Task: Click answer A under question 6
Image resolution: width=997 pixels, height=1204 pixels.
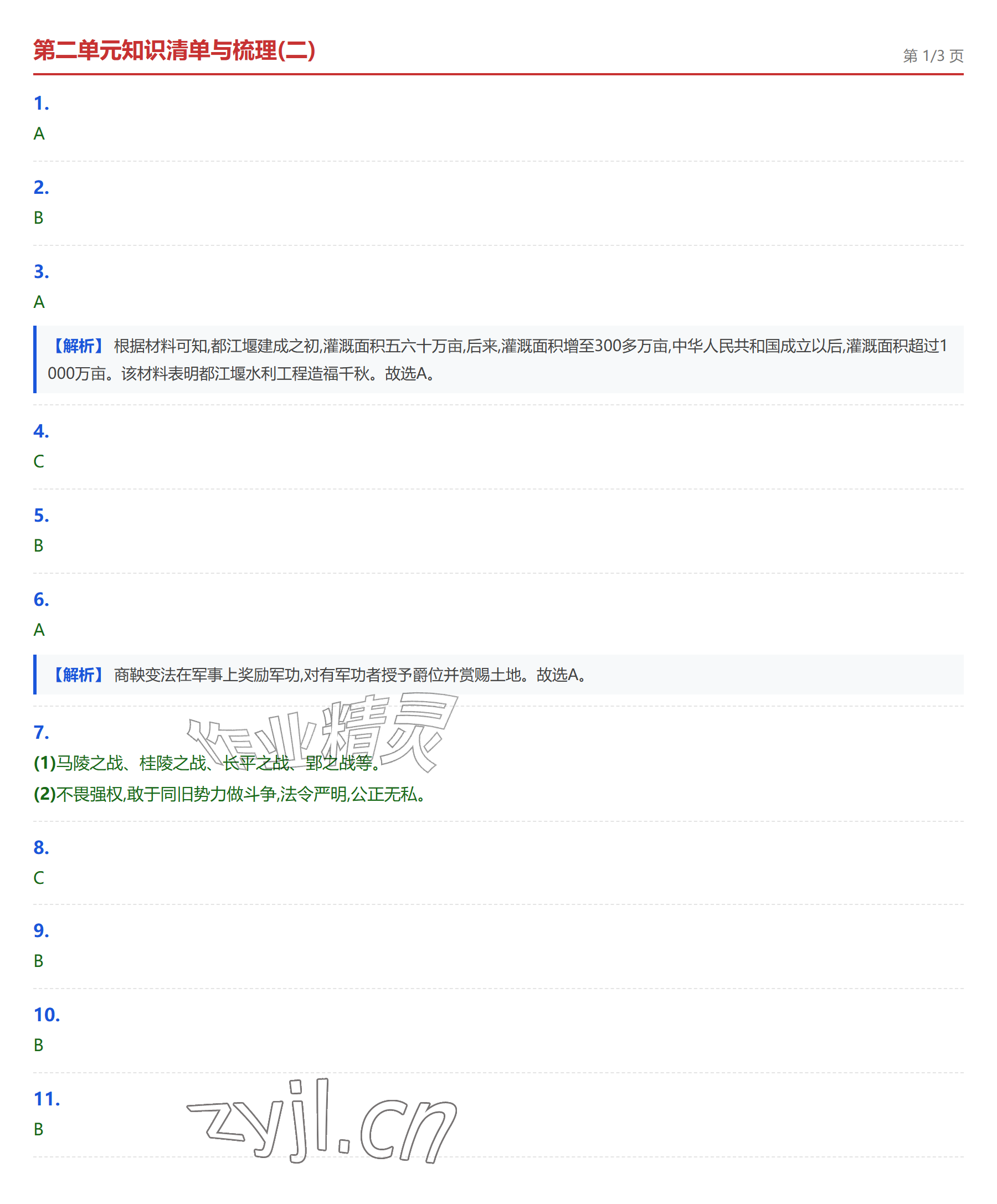Action: coord(39,630)
